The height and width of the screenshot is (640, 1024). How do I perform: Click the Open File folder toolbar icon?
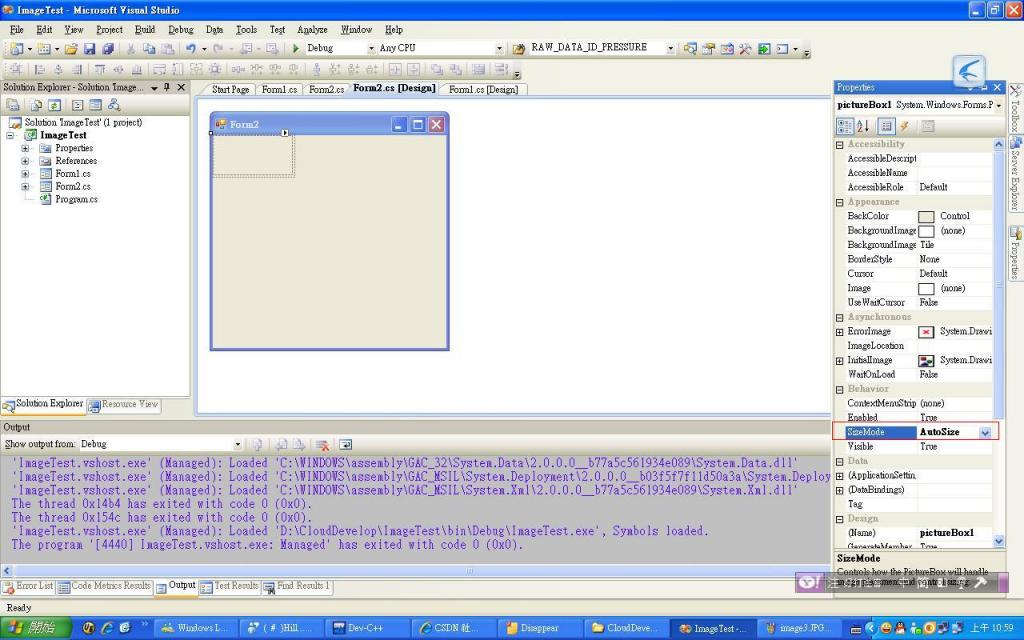[71, 48]
